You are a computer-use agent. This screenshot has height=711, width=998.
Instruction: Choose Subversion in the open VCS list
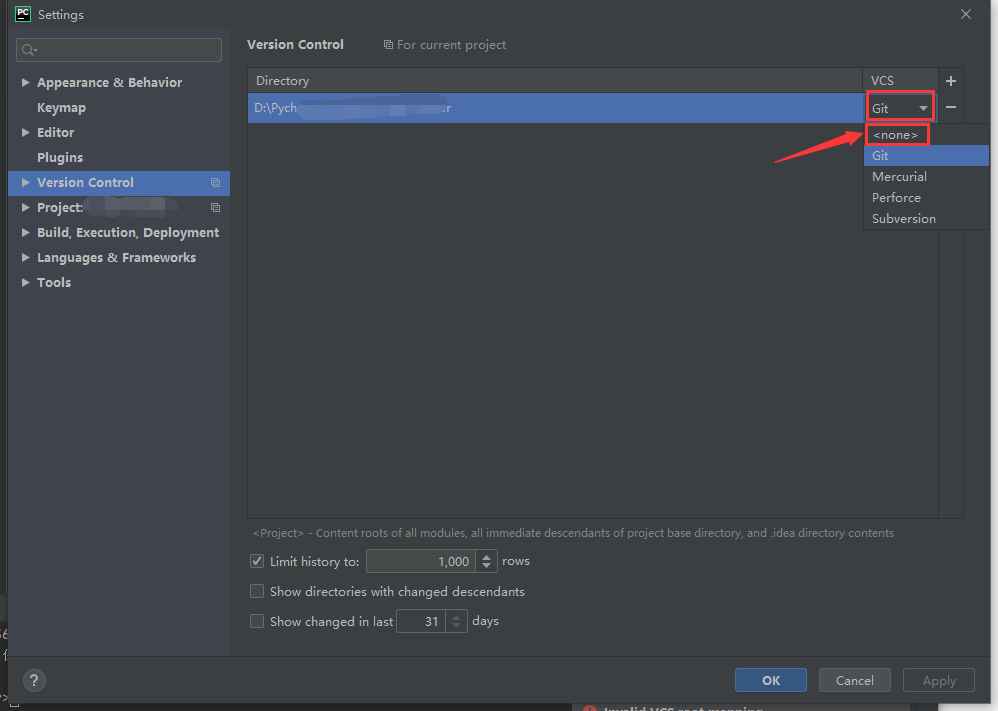tap(903, 218)
